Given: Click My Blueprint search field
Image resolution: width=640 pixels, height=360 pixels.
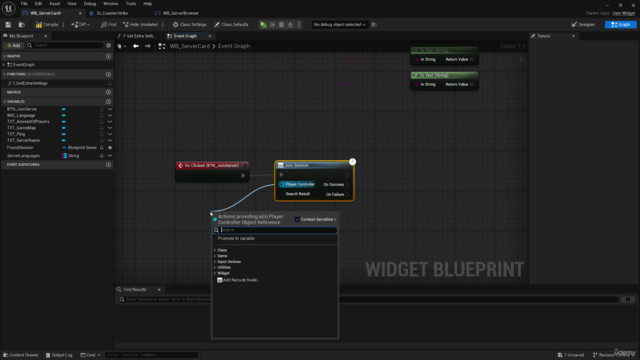Looking at the screenshot, I should point(65,45).
